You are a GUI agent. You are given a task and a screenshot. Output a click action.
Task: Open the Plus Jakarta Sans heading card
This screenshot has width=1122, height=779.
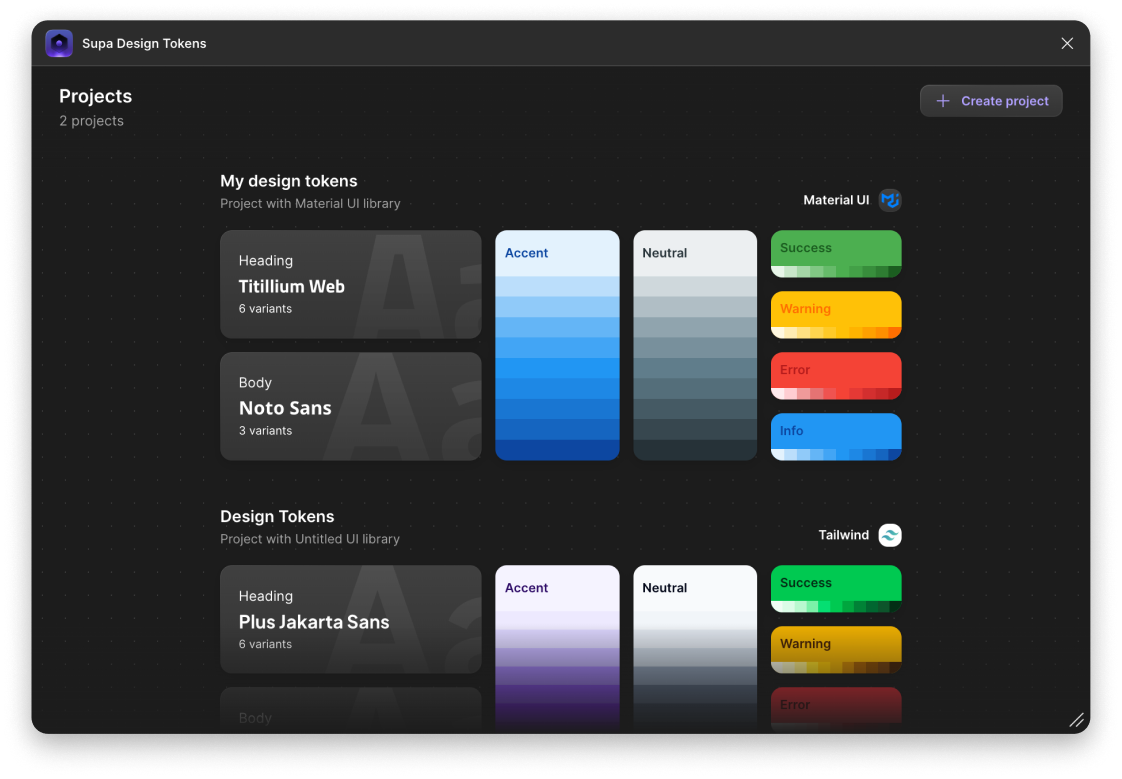351,619
